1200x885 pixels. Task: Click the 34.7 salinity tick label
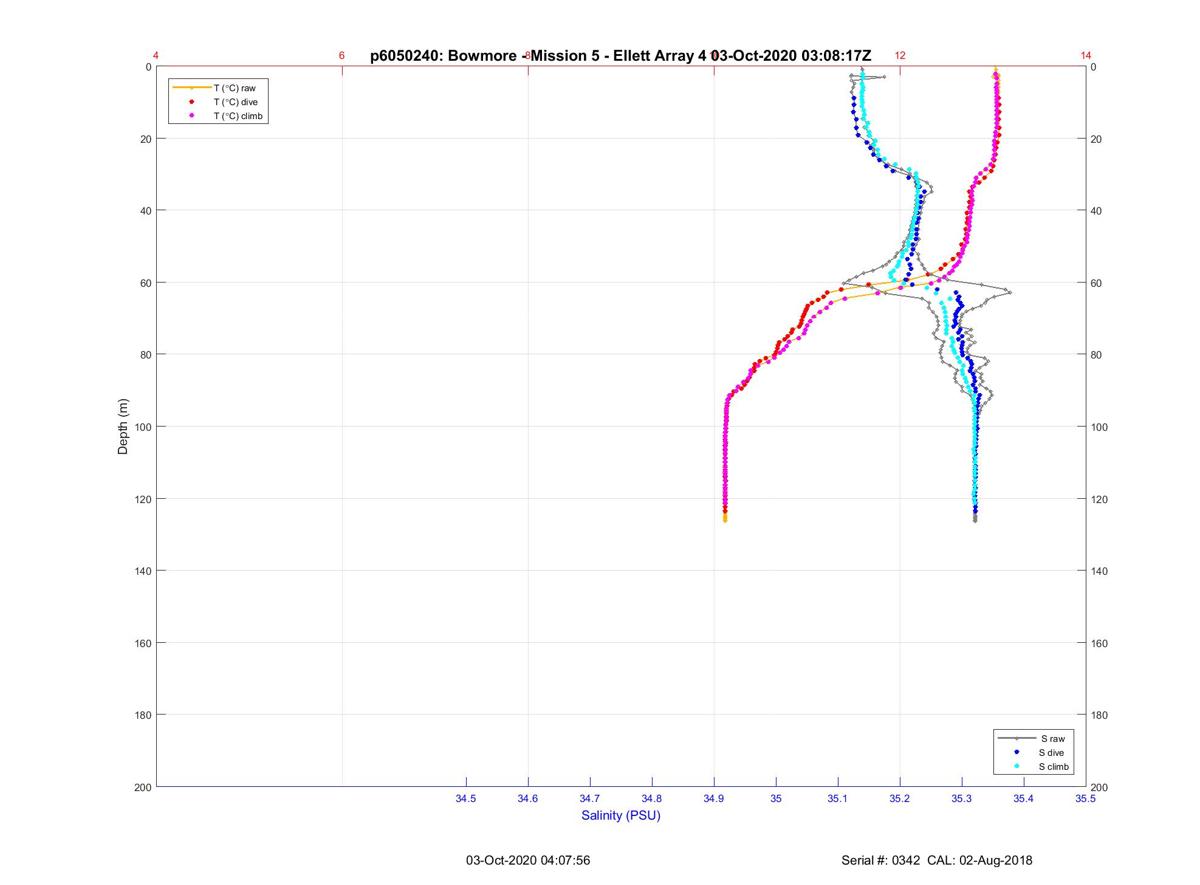[590, 799]
